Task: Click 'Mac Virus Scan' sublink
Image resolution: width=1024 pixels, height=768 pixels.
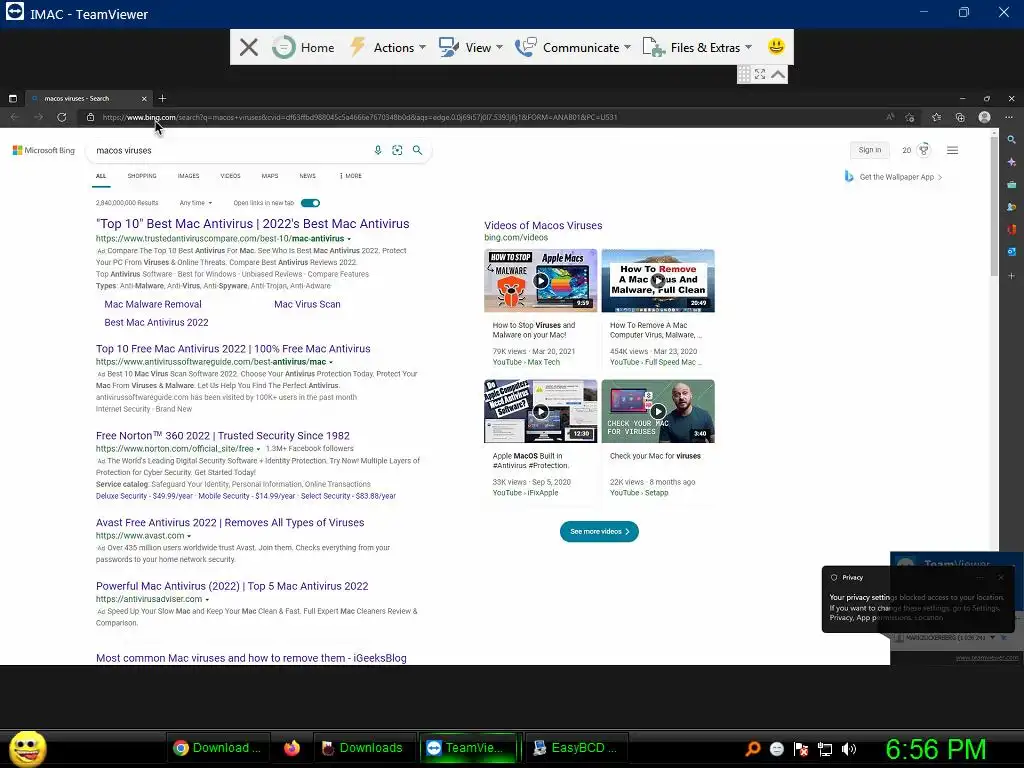Action: [307, 304]
